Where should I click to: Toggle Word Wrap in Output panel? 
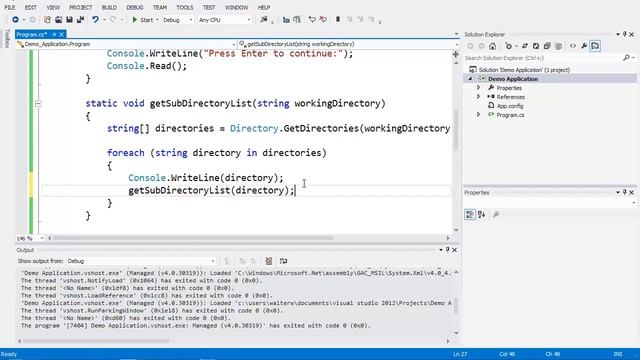pos(283,261)
